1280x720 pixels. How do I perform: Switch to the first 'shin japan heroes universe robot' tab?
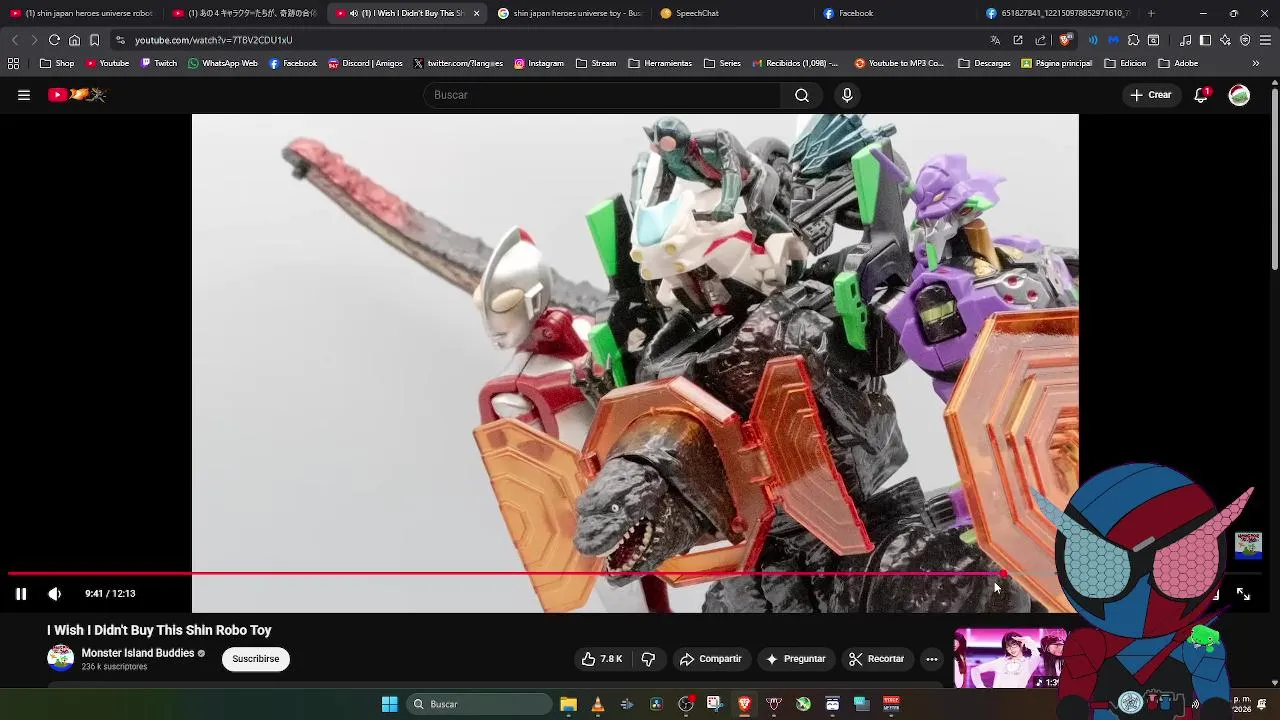click(82, 13)
